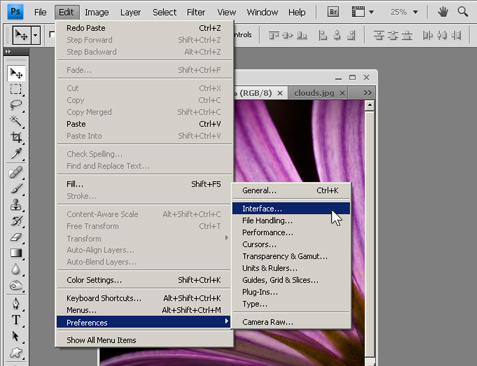Click Fill in Edit menu

tap(144, 184)
